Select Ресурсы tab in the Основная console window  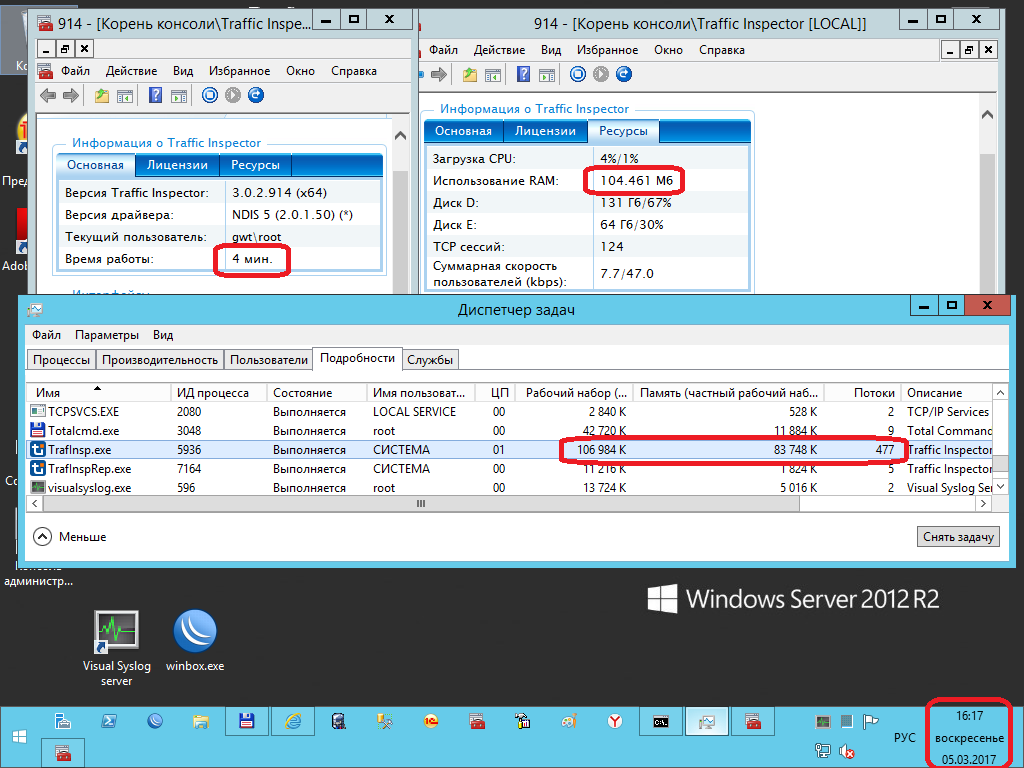click(x=255, y=165)
